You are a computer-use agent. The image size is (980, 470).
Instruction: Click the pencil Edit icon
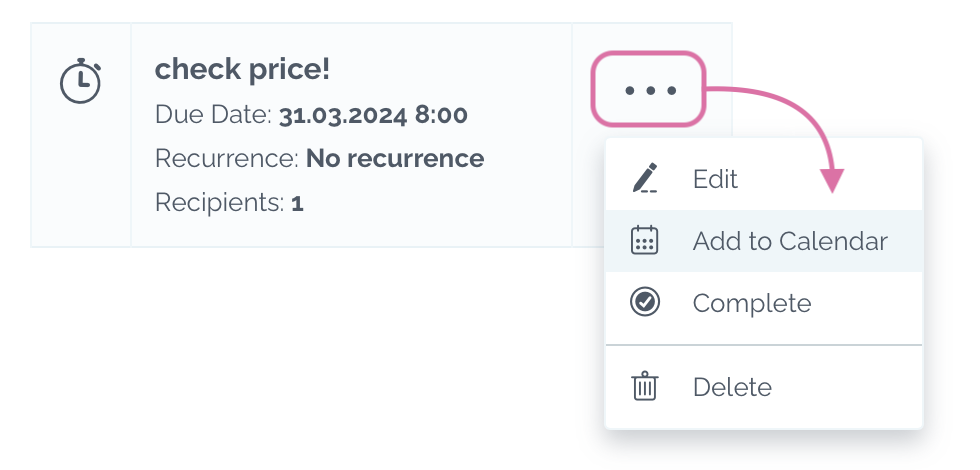coord(644,178)
